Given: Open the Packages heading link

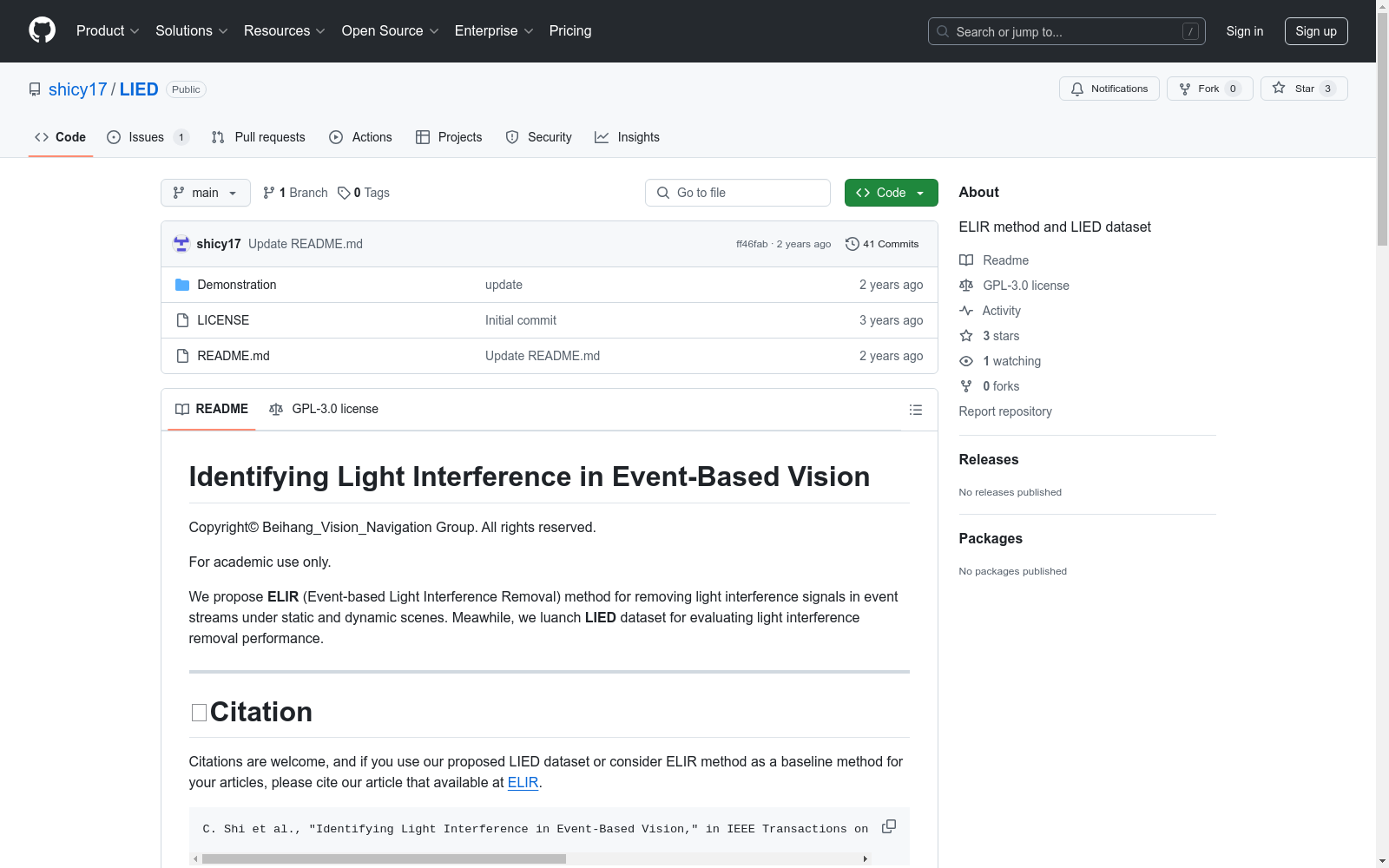Looking at the screenshot, I should coord(991,539).
